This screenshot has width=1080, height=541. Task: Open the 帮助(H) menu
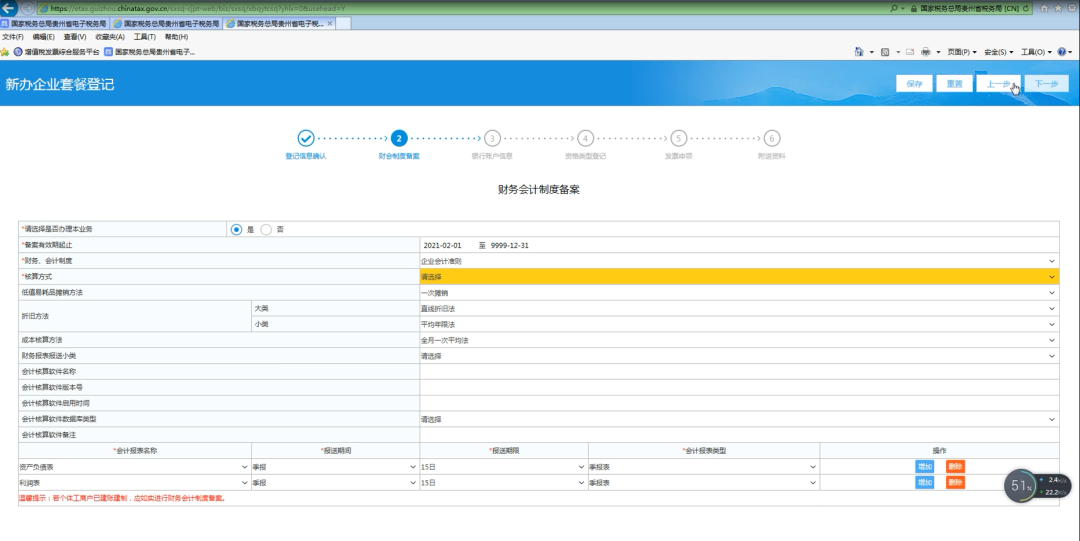coord(176,37)
